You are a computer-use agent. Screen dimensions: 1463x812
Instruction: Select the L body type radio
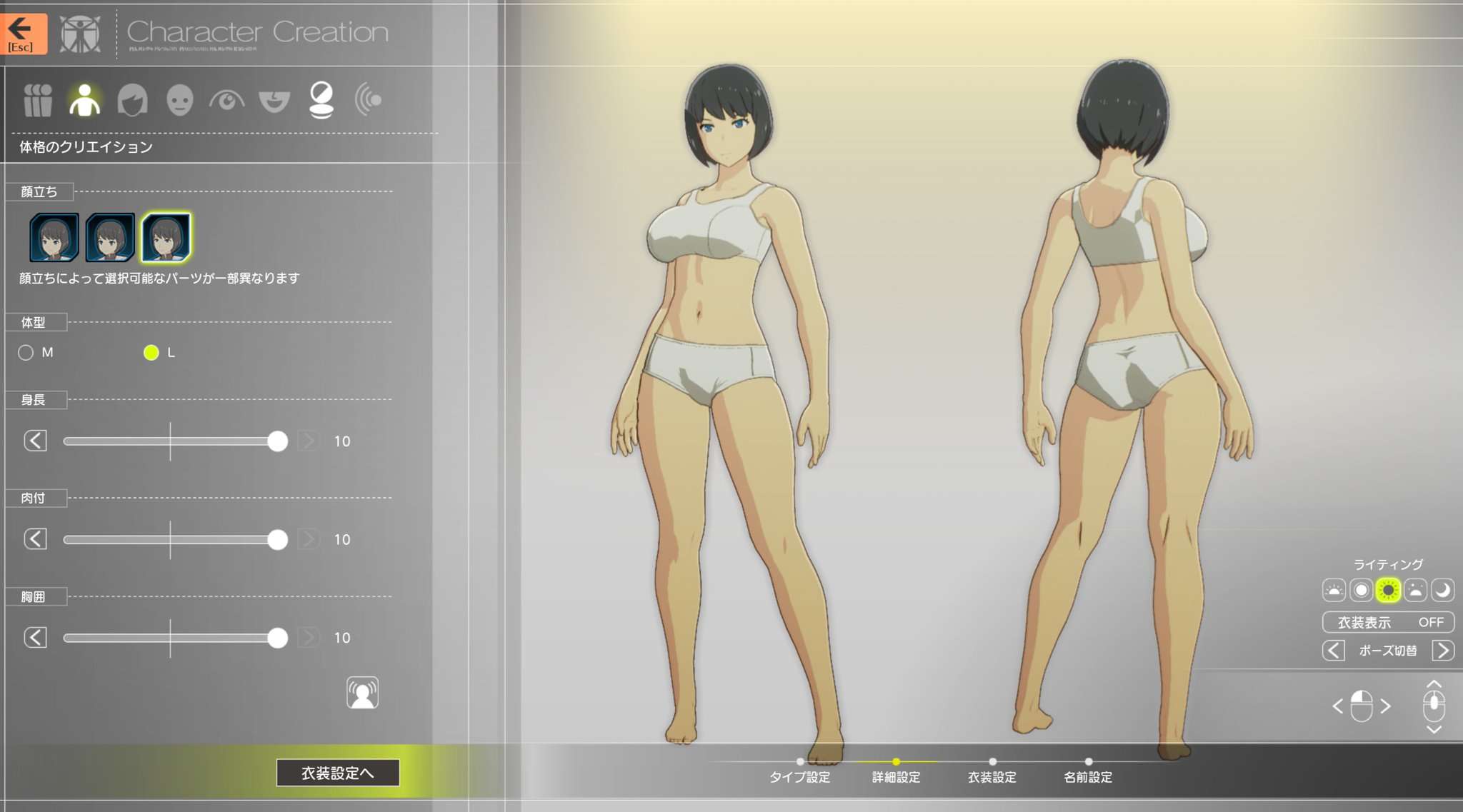click(x=151, y=353)
